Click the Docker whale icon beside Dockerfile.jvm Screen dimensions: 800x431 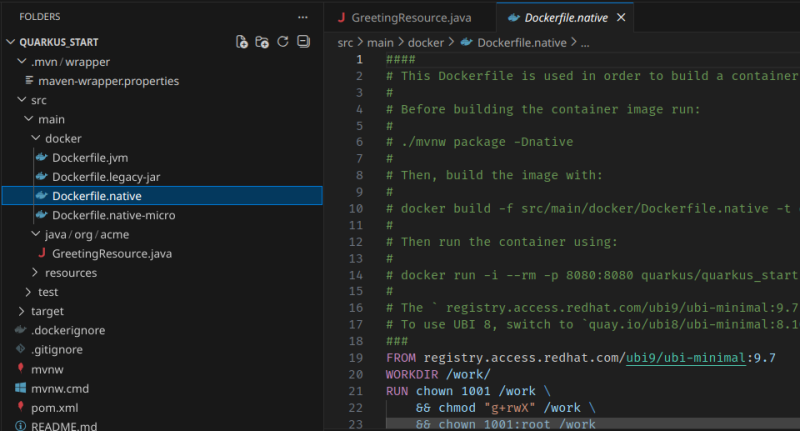coord(41,158)
